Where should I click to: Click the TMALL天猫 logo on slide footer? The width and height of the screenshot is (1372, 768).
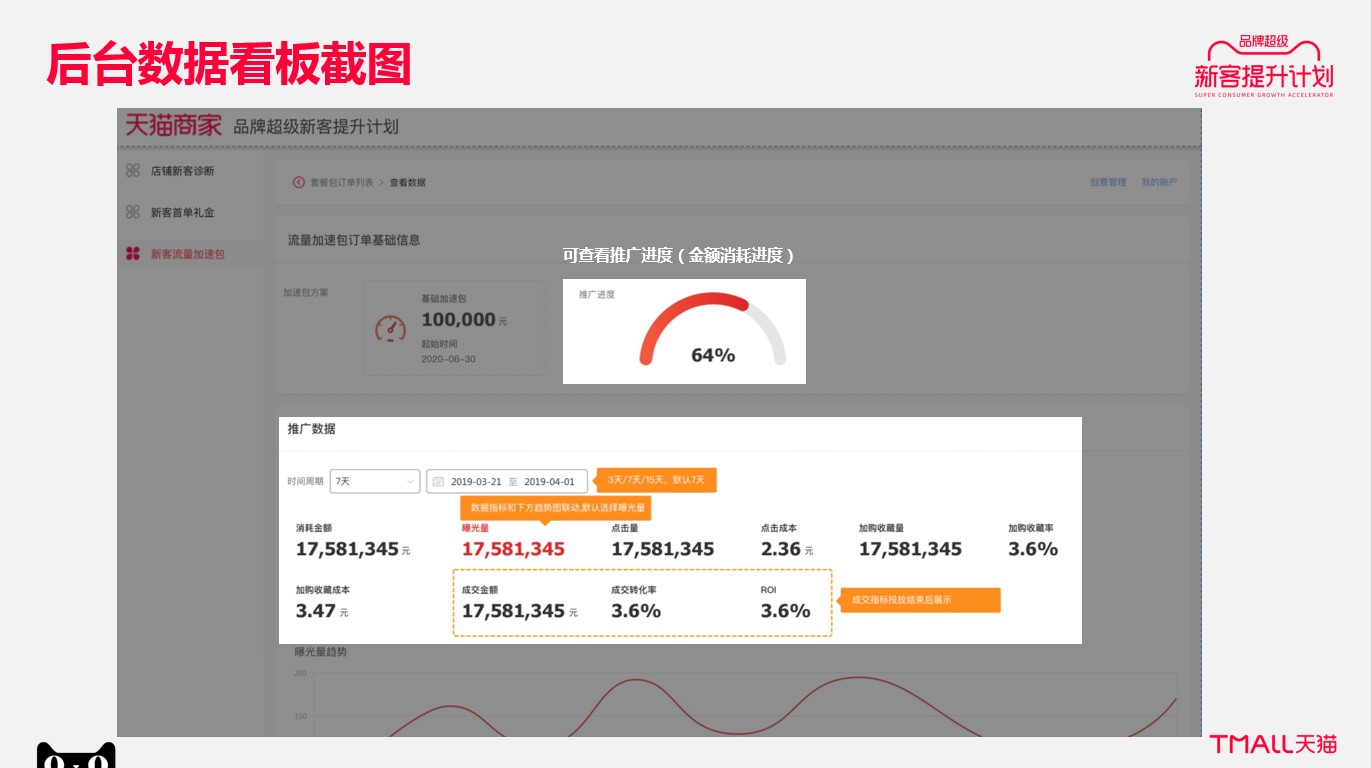[1273, 744]
